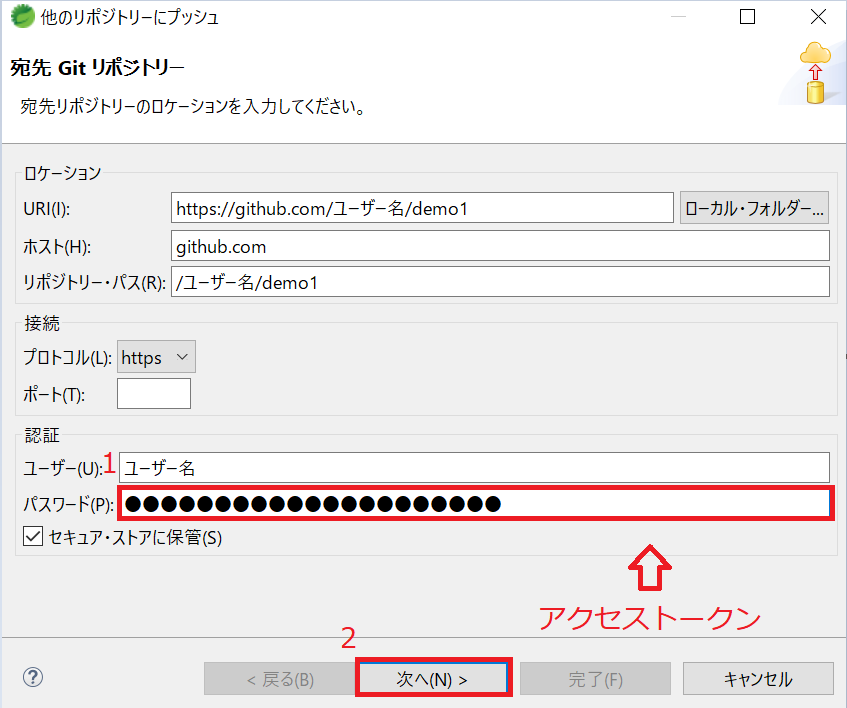The width and height of the screenshot is (847, 708).
Task: Click the 次へ(N) button
Action: click(x=433, y=677)
